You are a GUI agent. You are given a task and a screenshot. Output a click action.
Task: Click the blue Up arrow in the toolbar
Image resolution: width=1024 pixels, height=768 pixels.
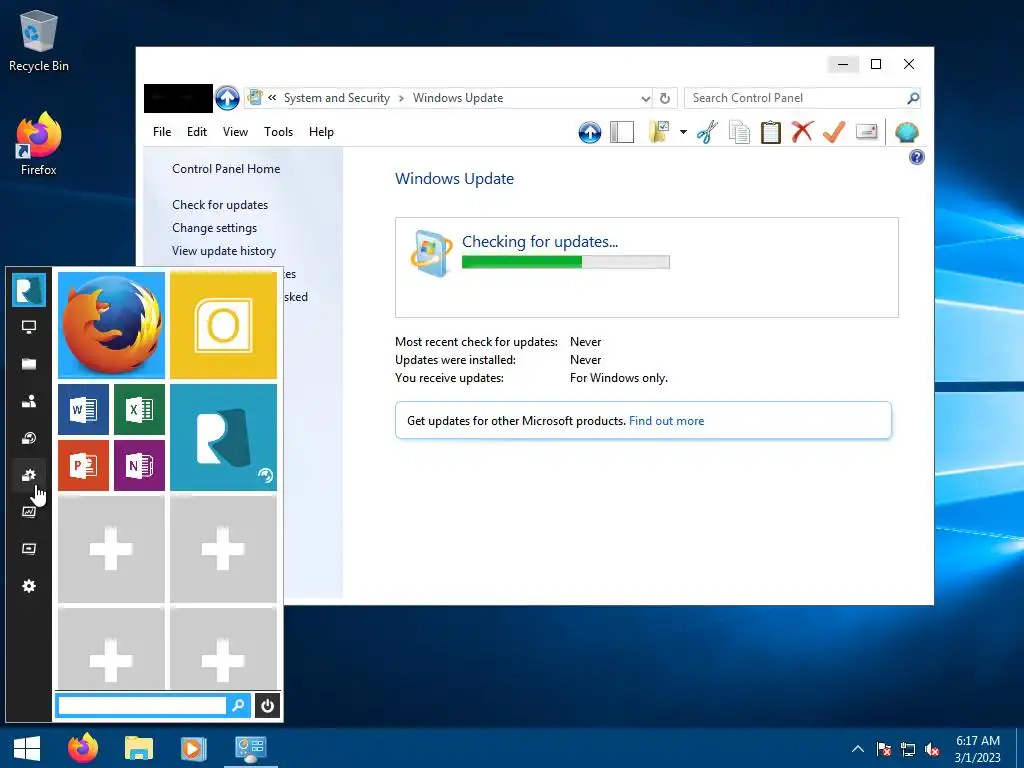click(x=590, y=133)
